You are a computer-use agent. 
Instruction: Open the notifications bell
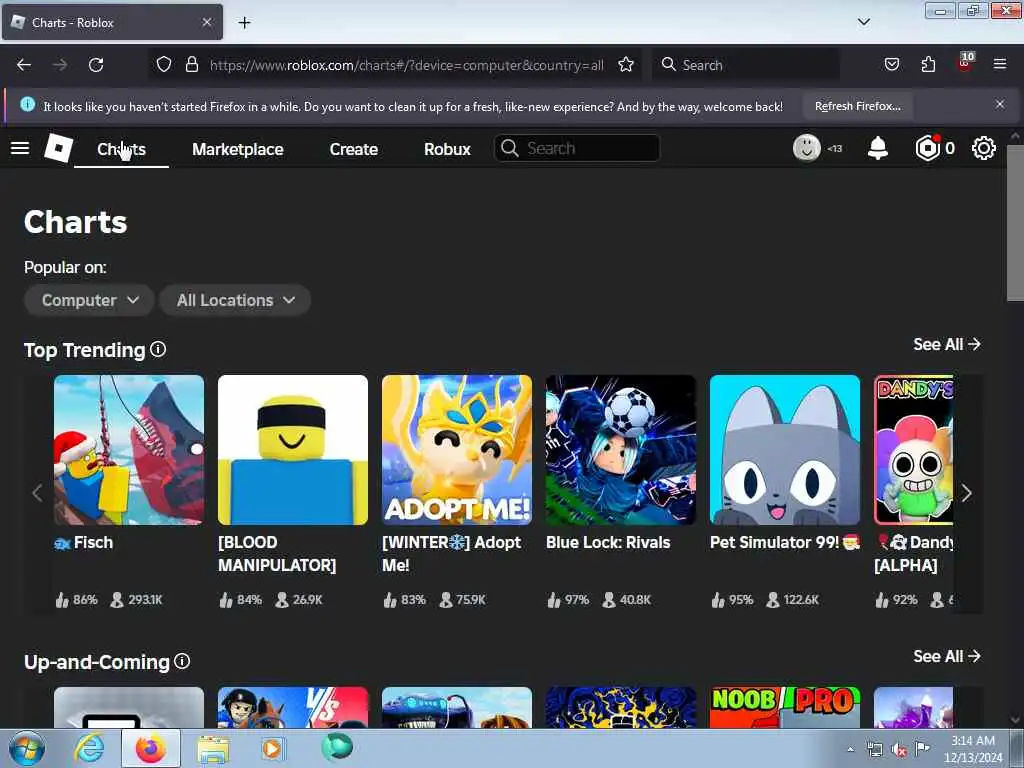pos(878,148)
